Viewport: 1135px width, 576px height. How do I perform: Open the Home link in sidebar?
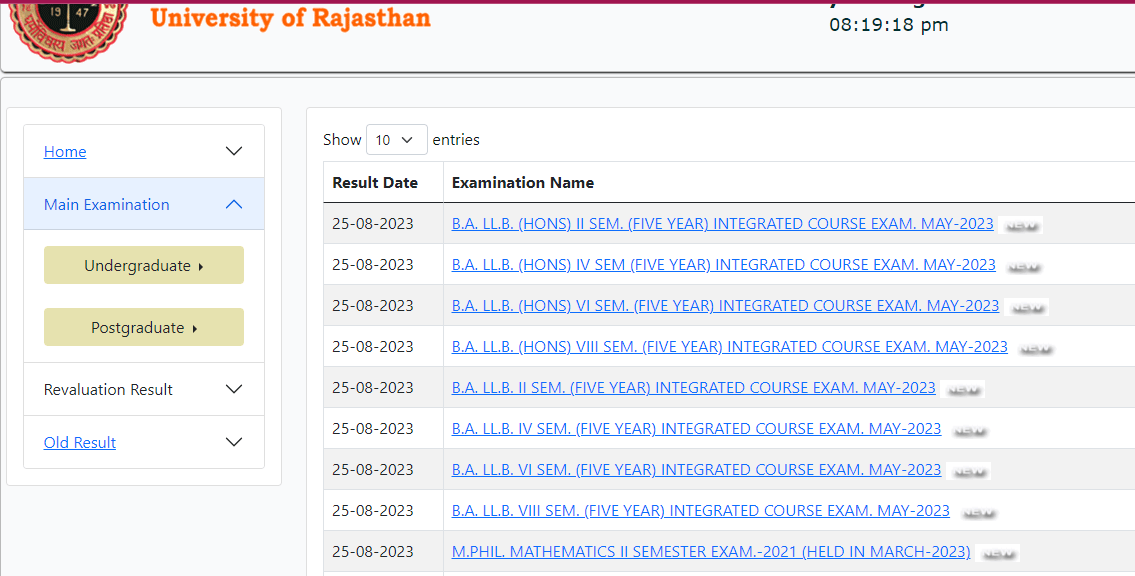(65, 151)
